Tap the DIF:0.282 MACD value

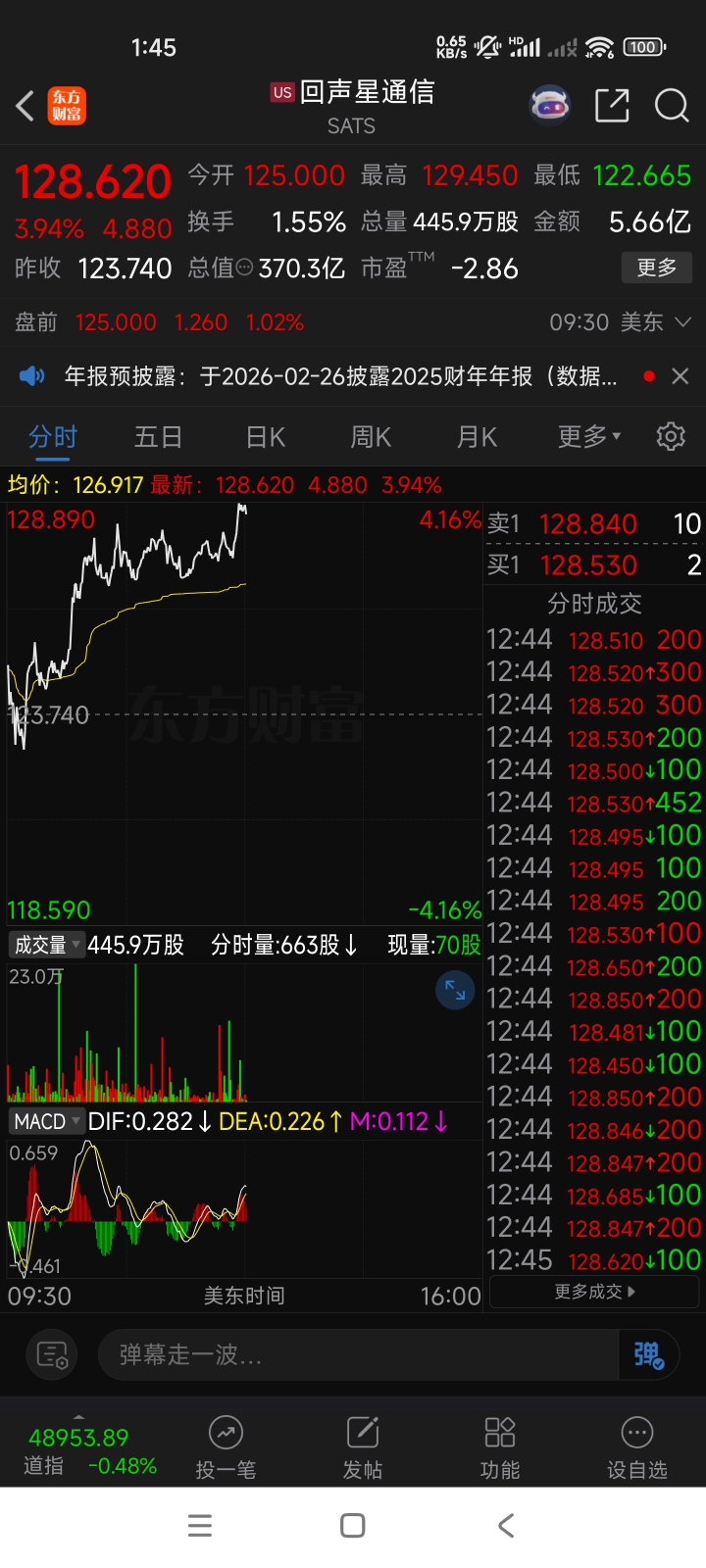(x=149, y=1121)
